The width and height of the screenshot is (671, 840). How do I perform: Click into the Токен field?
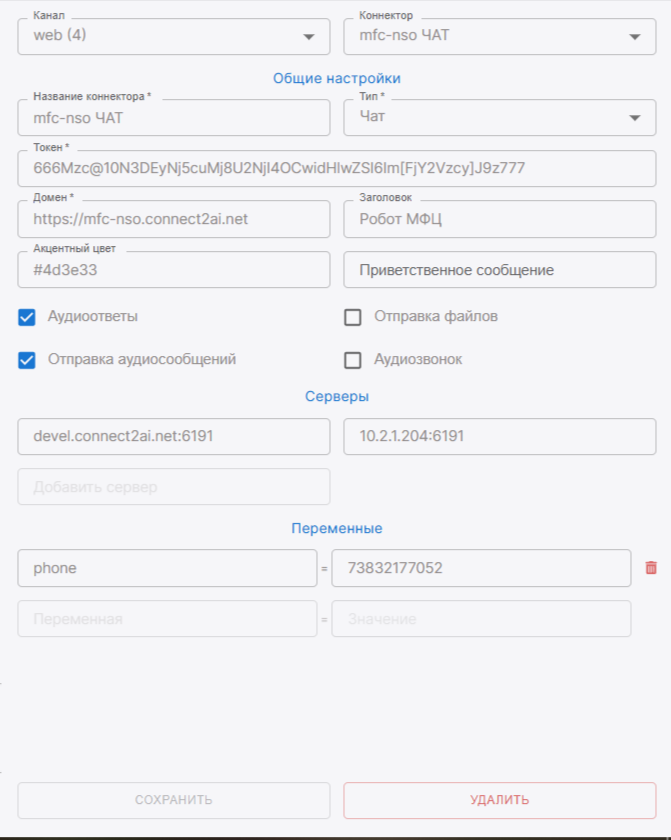click(336, 168)
